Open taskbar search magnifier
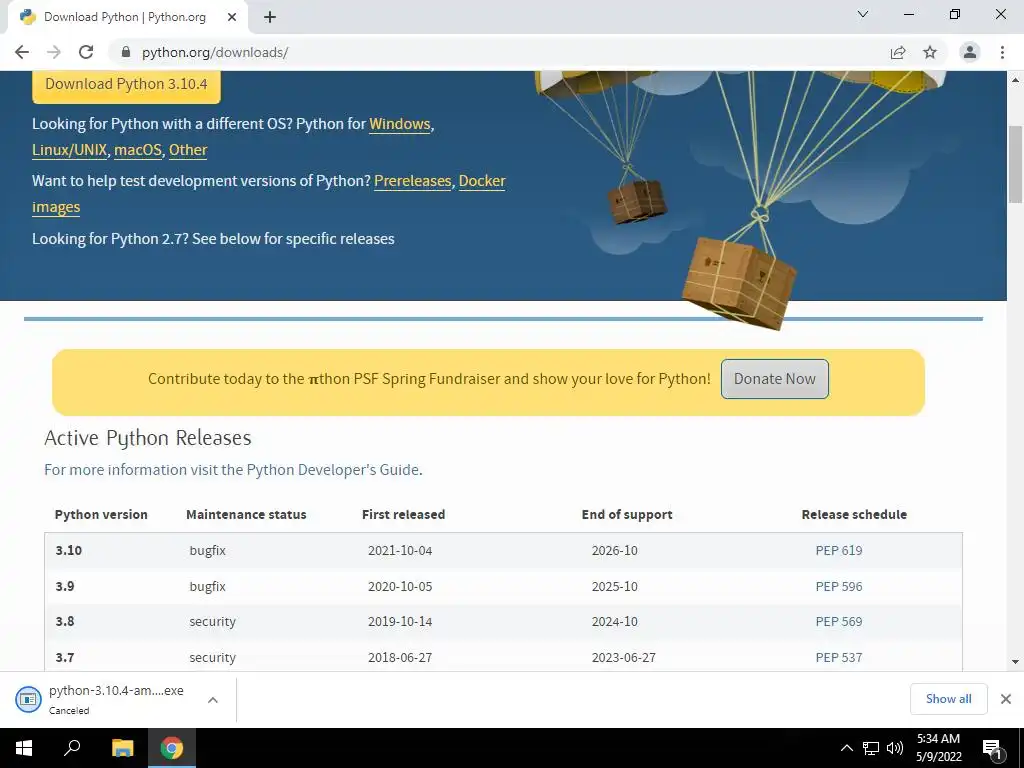 click(x=72, y=748)
